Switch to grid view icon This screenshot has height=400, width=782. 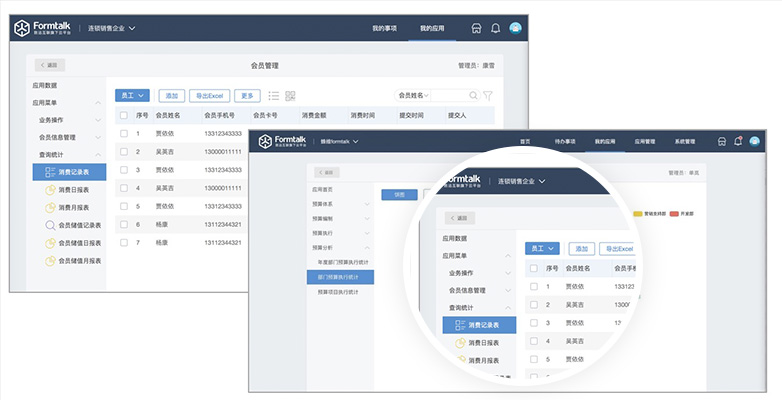coord(290,96)
